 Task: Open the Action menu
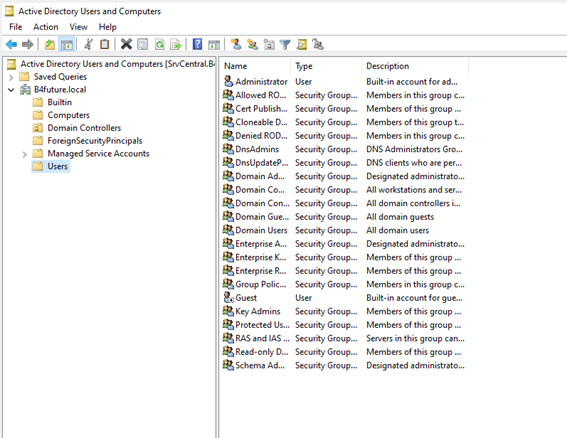click(46, 27)
